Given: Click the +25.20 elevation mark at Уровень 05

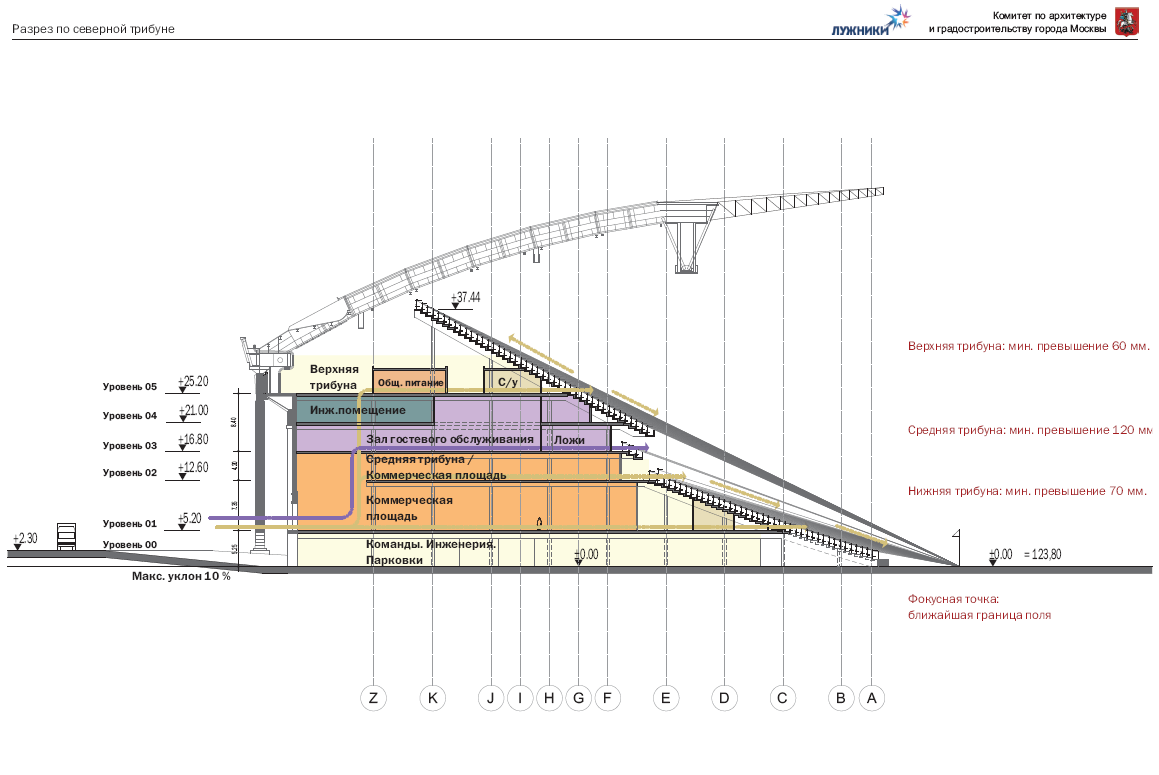Looking at the screenshot, I should click(x=193, y=383).
